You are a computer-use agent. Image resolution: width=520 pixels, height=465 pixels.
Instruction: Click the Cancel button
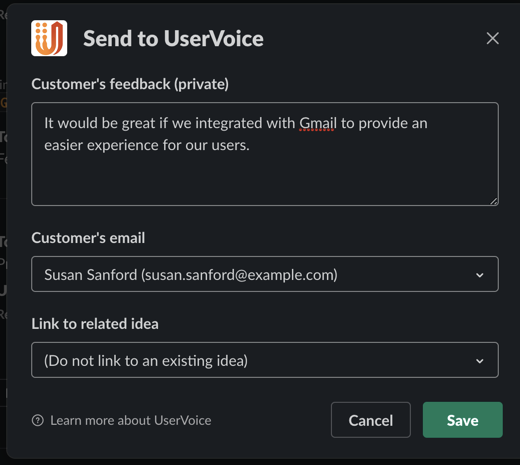(371, 420)
